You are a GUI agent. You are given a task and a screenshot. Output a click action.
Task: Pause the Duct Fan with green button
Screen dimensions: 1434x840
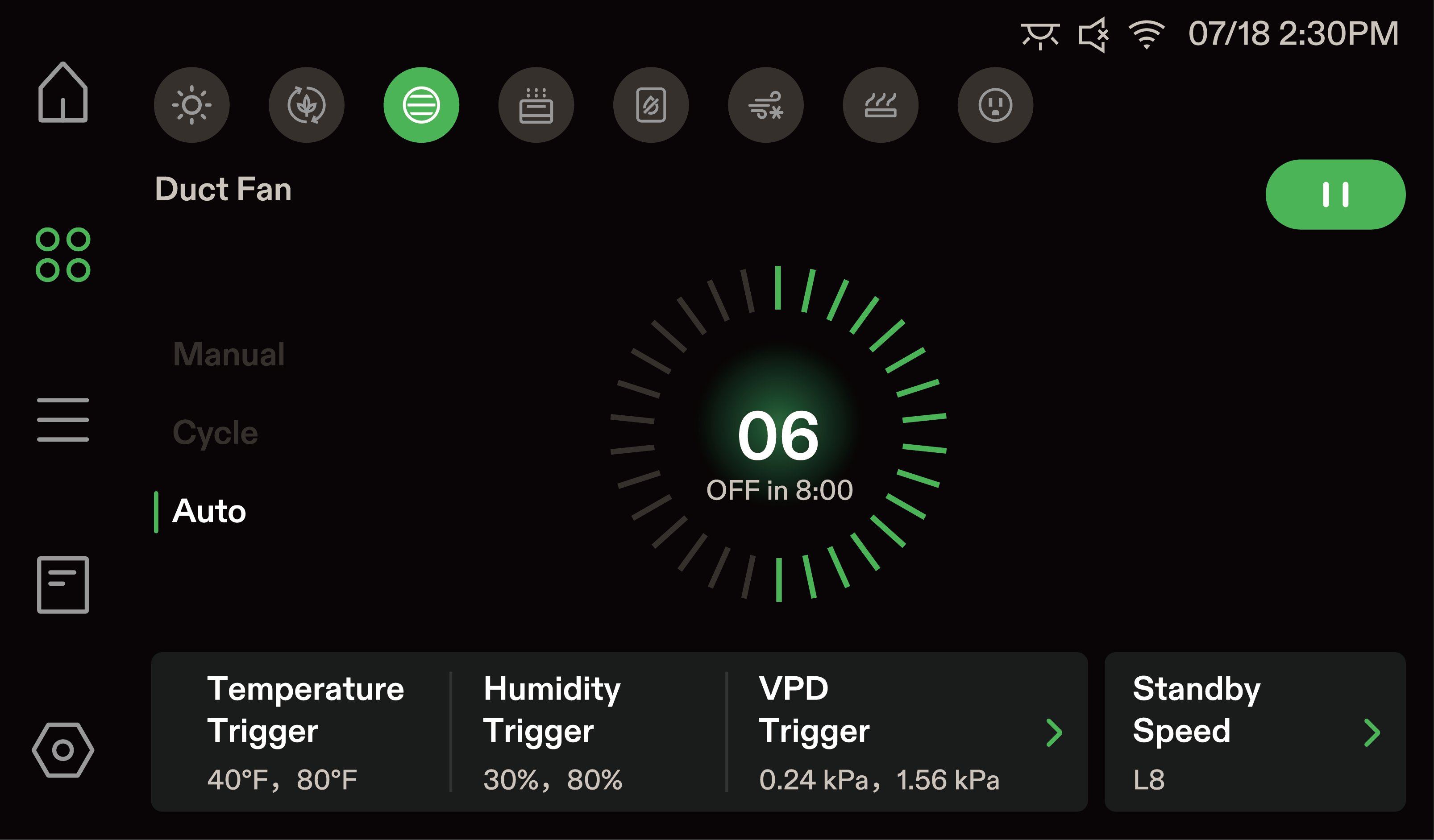pos(1335,194)
